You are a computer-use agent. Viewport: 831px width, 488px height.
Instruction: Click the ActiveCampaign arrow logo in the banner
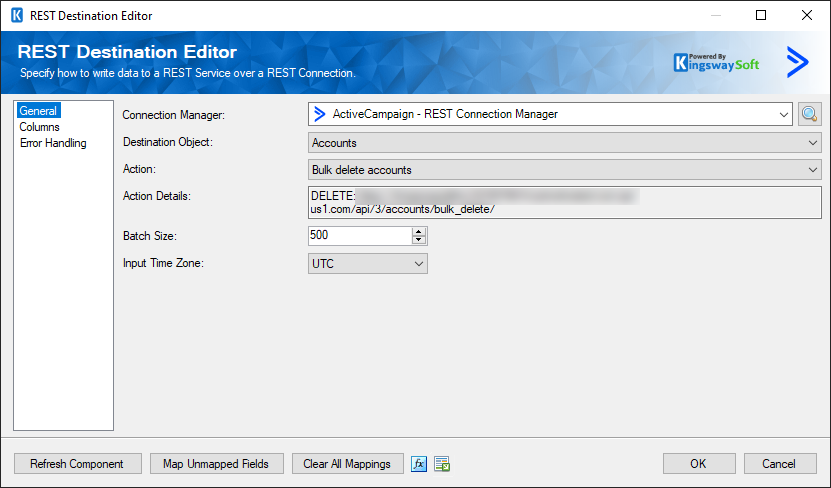[797, 62]
